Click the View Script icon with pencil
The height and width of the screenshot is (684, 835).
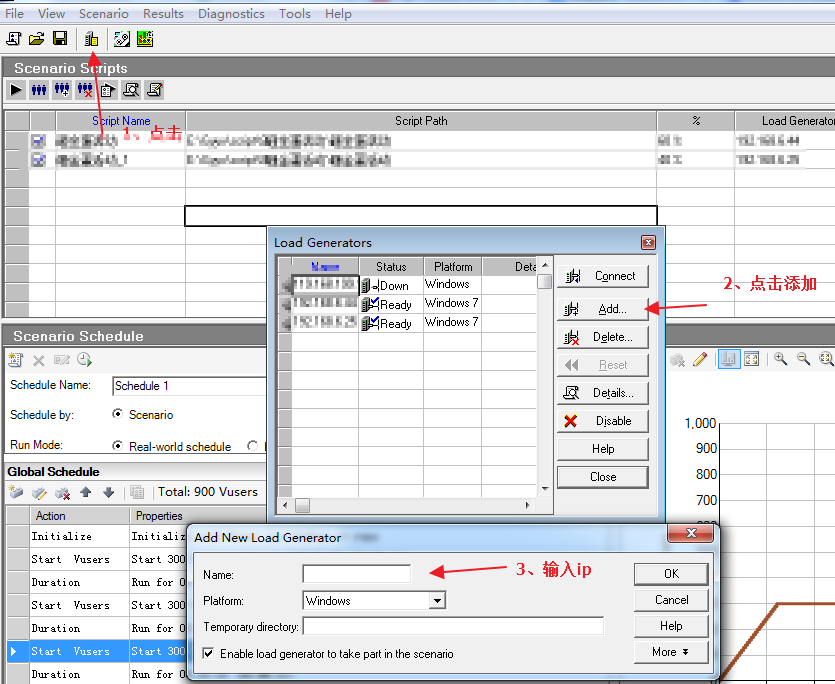tap(154, 90)
